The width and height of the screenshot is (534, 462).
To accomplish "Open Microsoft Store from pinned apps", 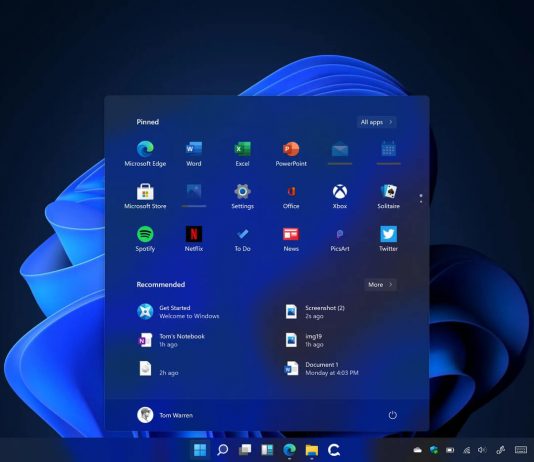I will (145, 196).
